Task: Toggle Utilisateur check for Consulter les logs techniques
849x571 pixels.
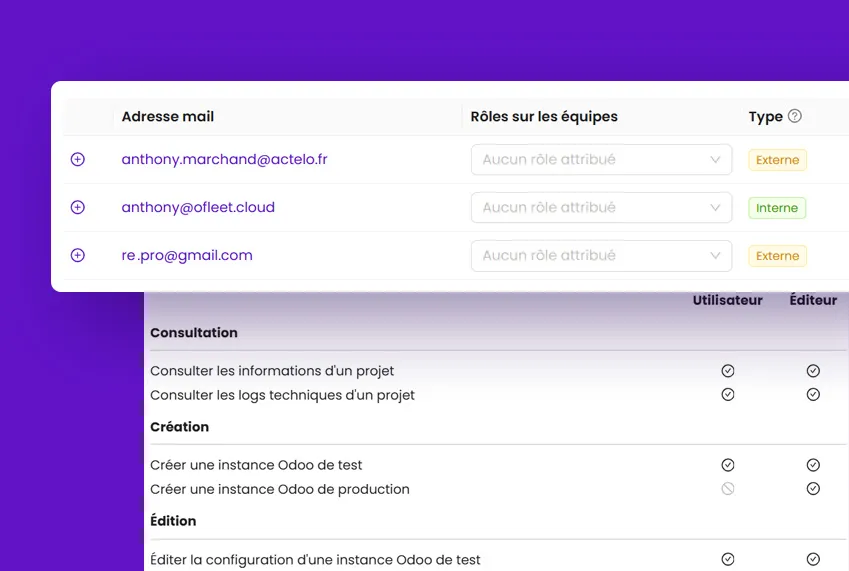Action: [728, 395]
